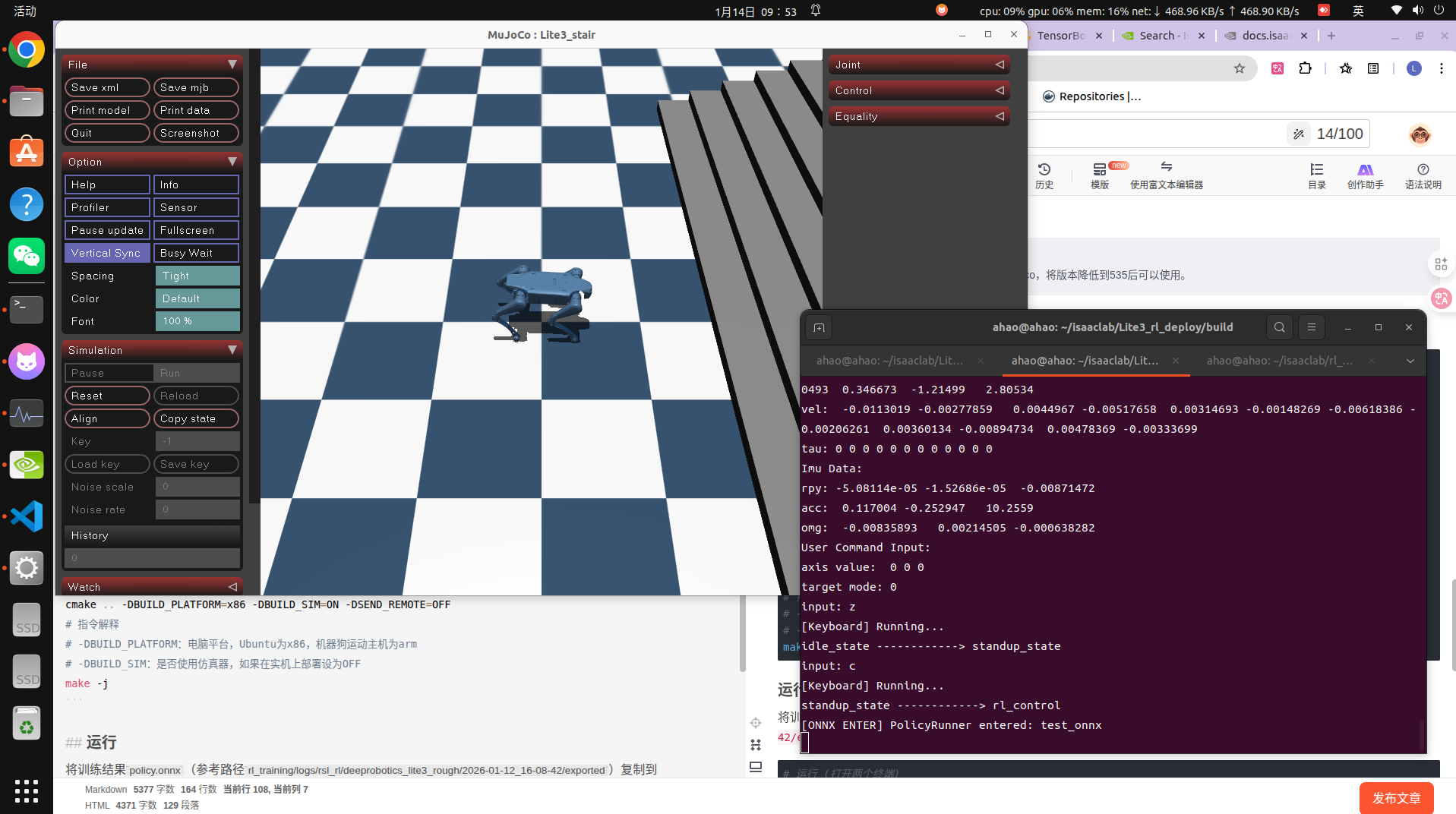Open the Files manager dock icon
Image resolution: width=1456 pixels, height=814 pixels.
27,101
